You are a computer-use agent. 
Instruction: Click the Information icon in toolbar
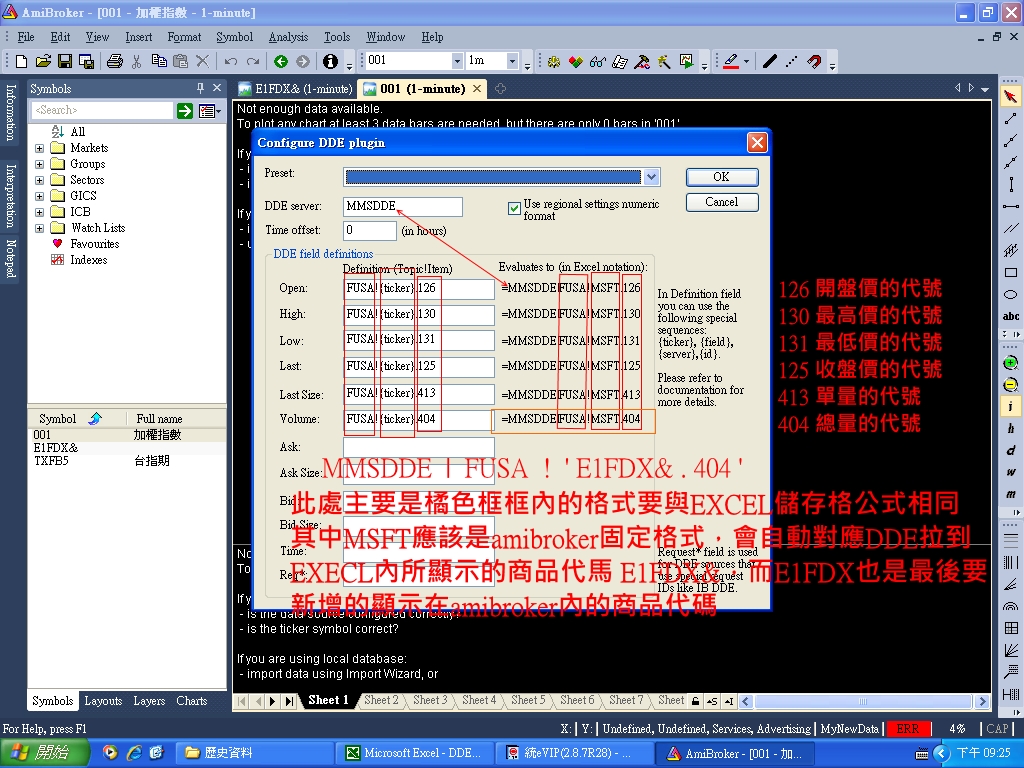coord(330,61)
